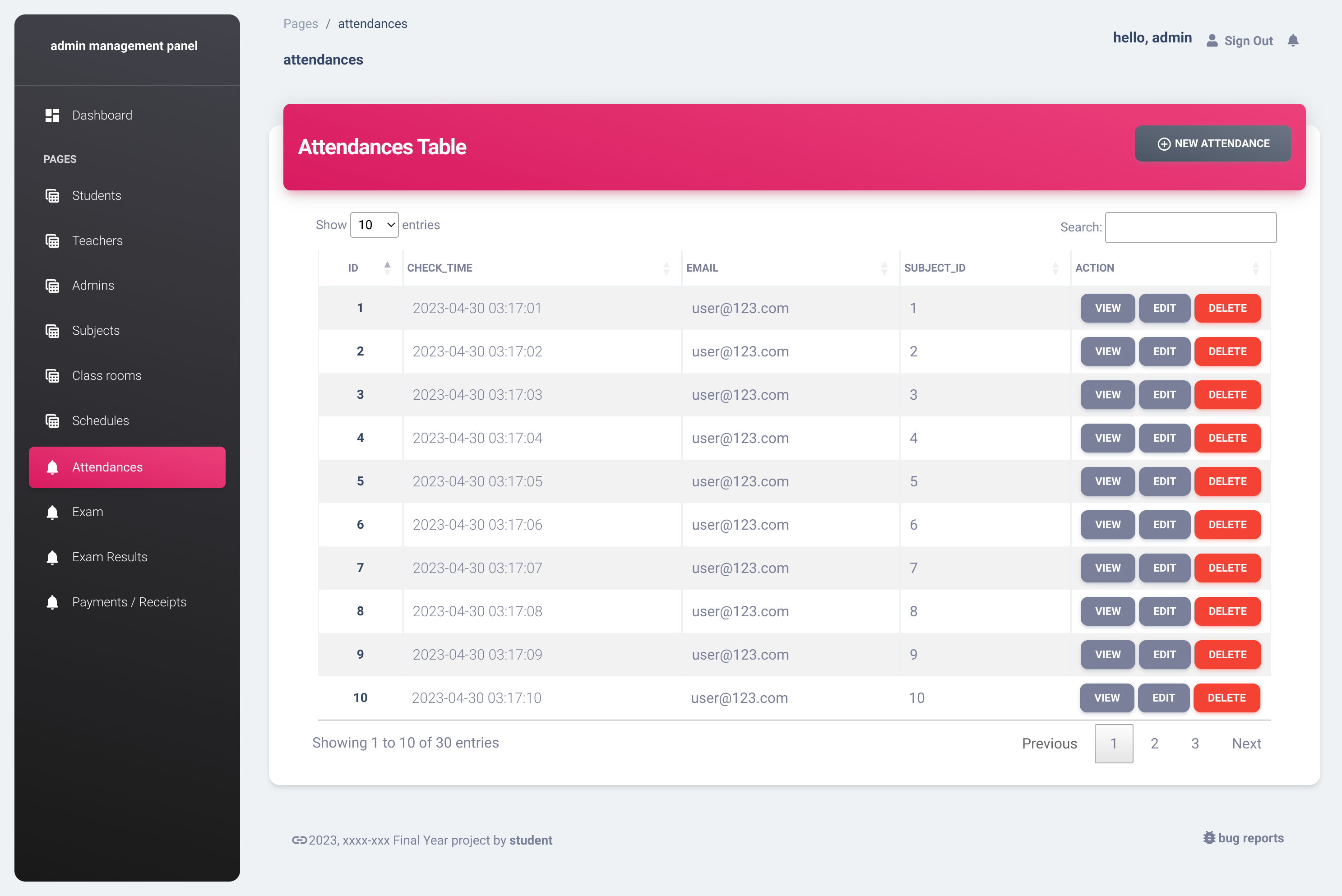Sort by CHECK_TIME column sort arrows
This screenshot has width=1342, height=896.
(666, 268)
